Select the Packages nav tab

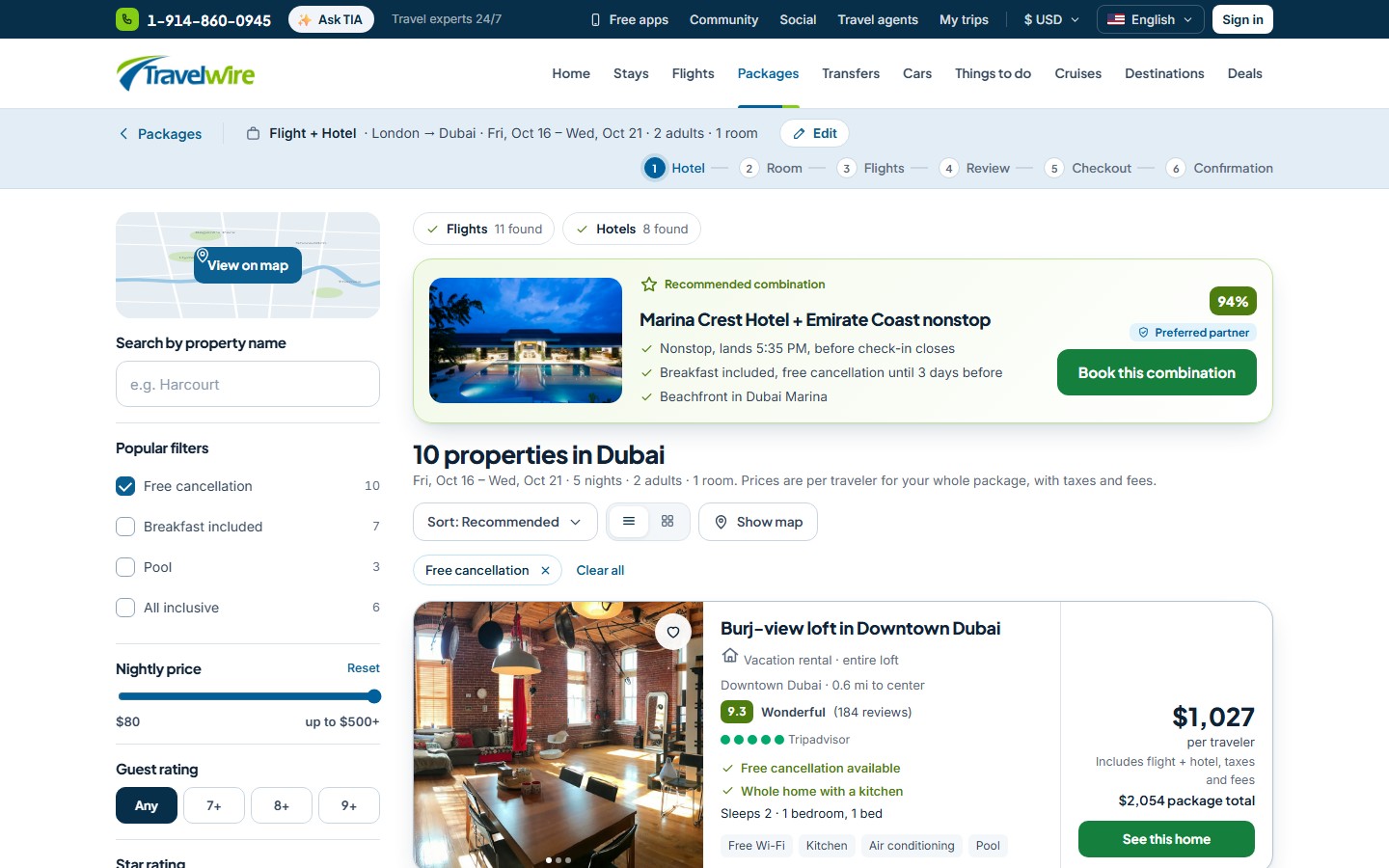coord(768,73)
